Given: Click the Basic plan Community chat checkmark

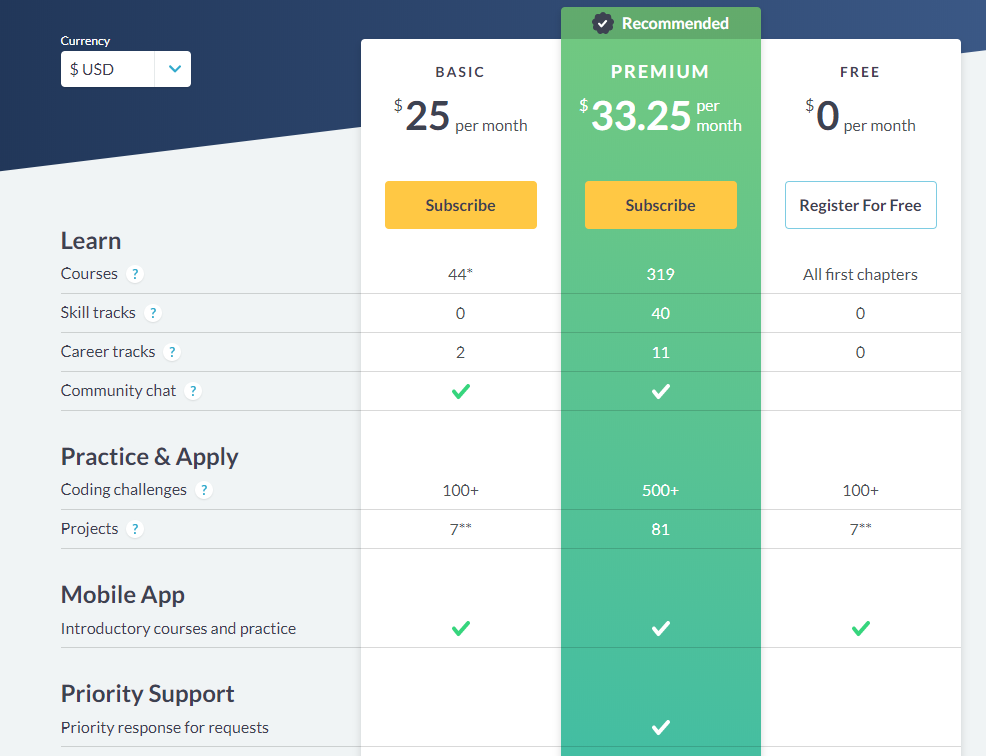Looking at the screenshot, I should pos(461,391).
